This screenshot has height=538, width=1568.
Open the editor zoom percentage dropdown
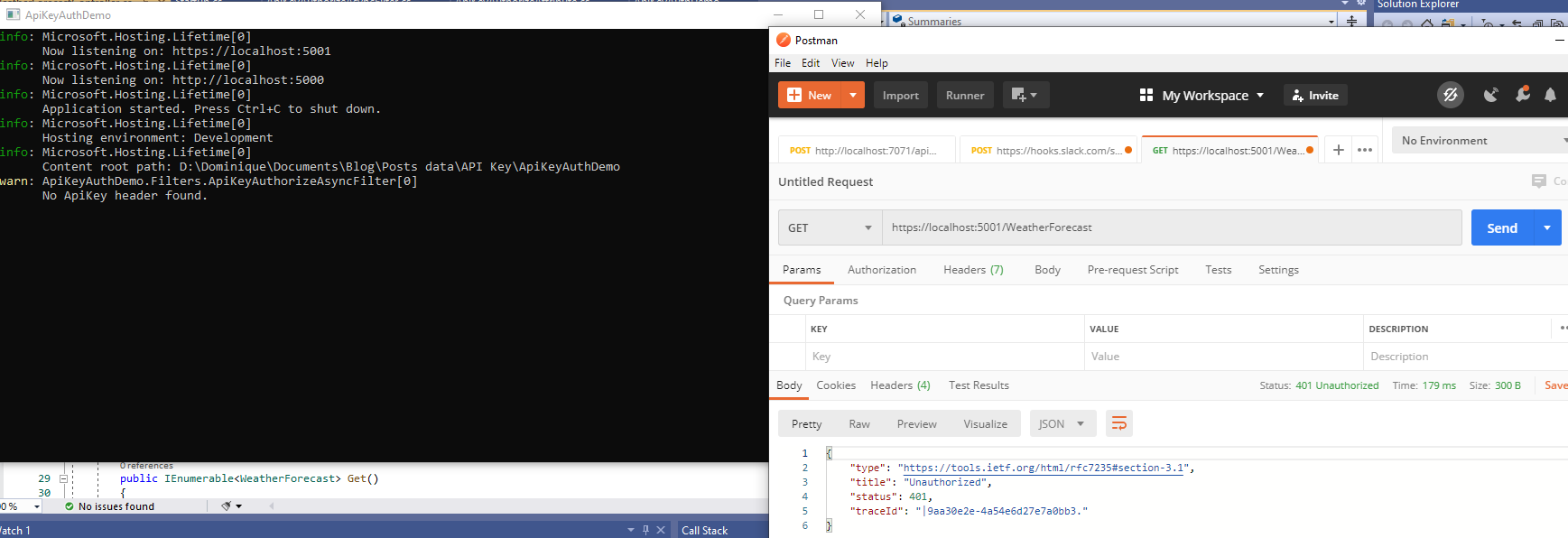coord(37,506)
